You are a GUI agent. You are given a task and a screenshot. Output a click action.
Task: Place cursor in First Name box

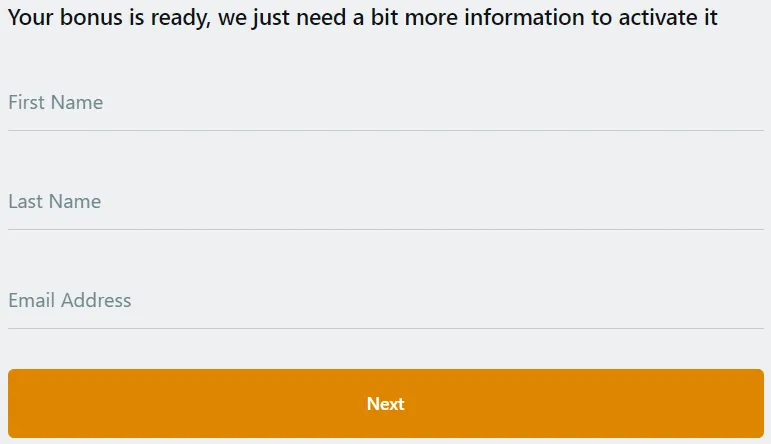385,103
